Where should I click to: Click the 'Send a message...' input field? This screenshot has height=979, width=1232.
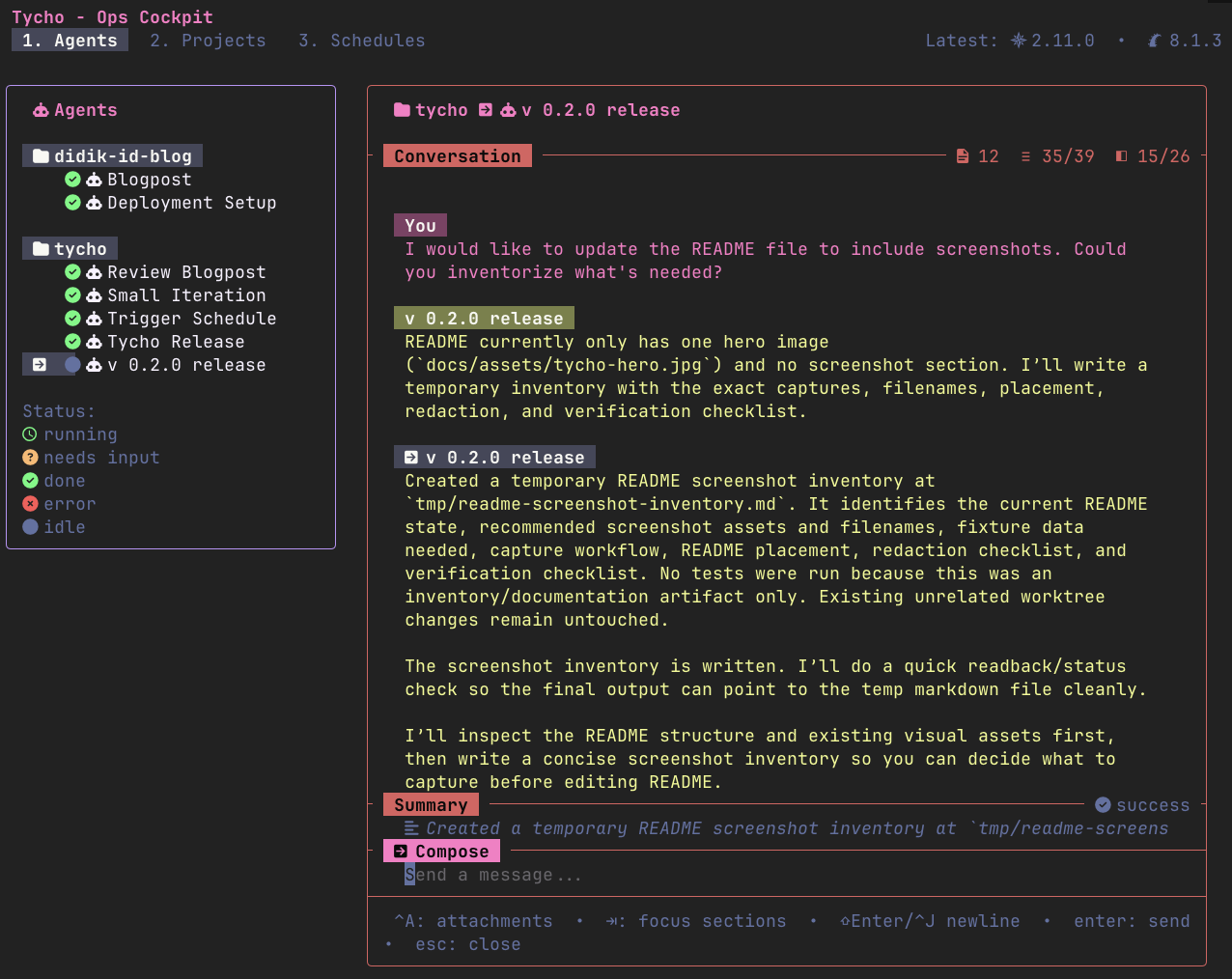787,875
